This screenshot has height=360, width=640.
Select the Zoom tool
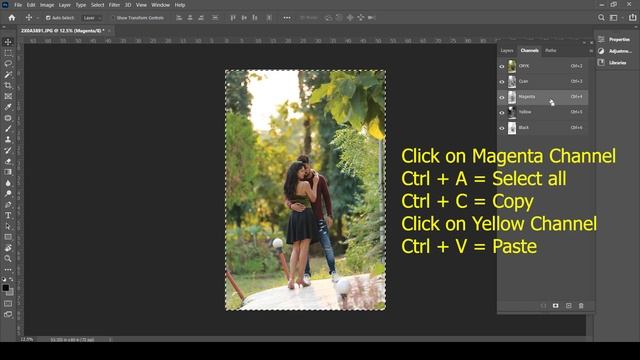tap(8, 258)
